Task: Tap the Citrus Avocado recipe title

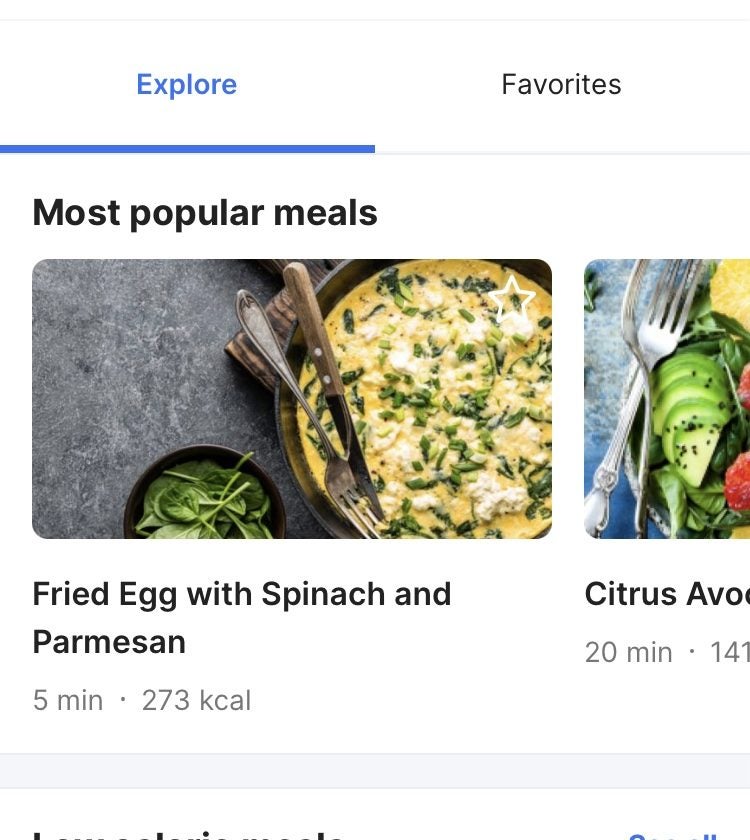Action: (x=666, y=594)
